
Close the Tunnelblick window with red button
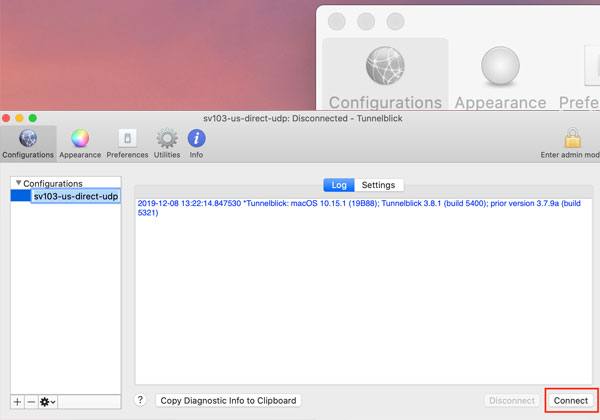click(6, 118)
